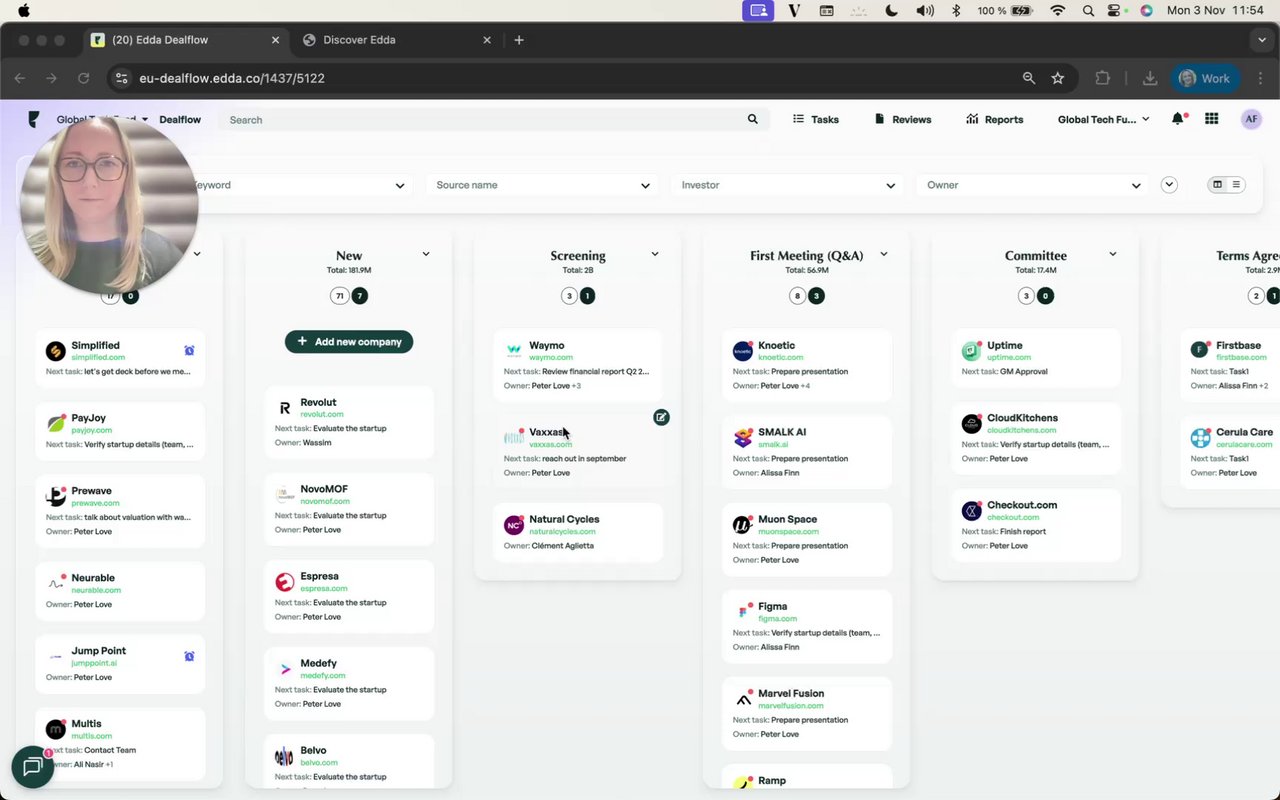Screen dimensions: 1280x800
Task: Open the chat support bubble icon
Action: pyautogui.click(x=32, y=767)
